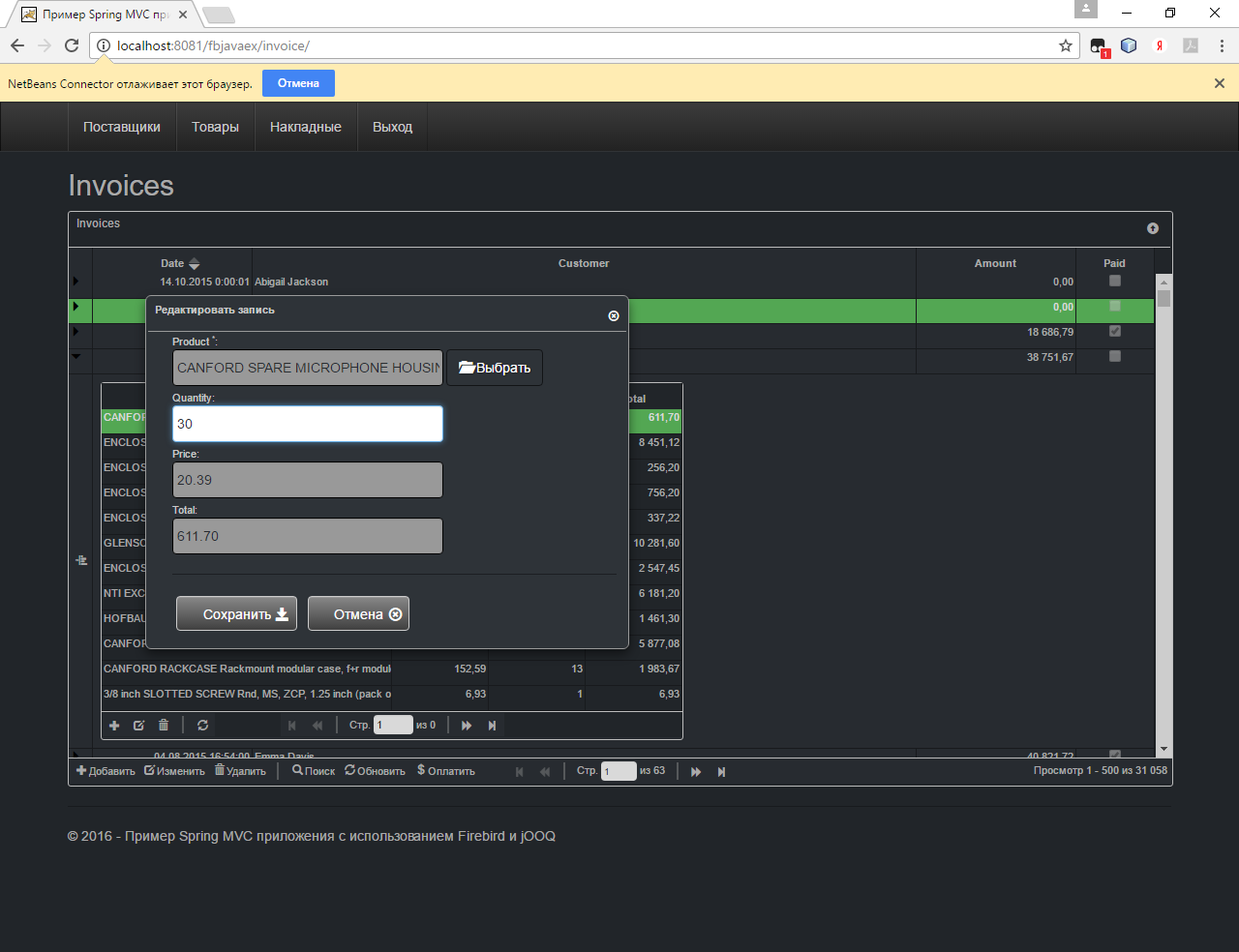Go to first page in the main invoices pager
Screen dimensions: 1239x952
click(x=520, y=772)
